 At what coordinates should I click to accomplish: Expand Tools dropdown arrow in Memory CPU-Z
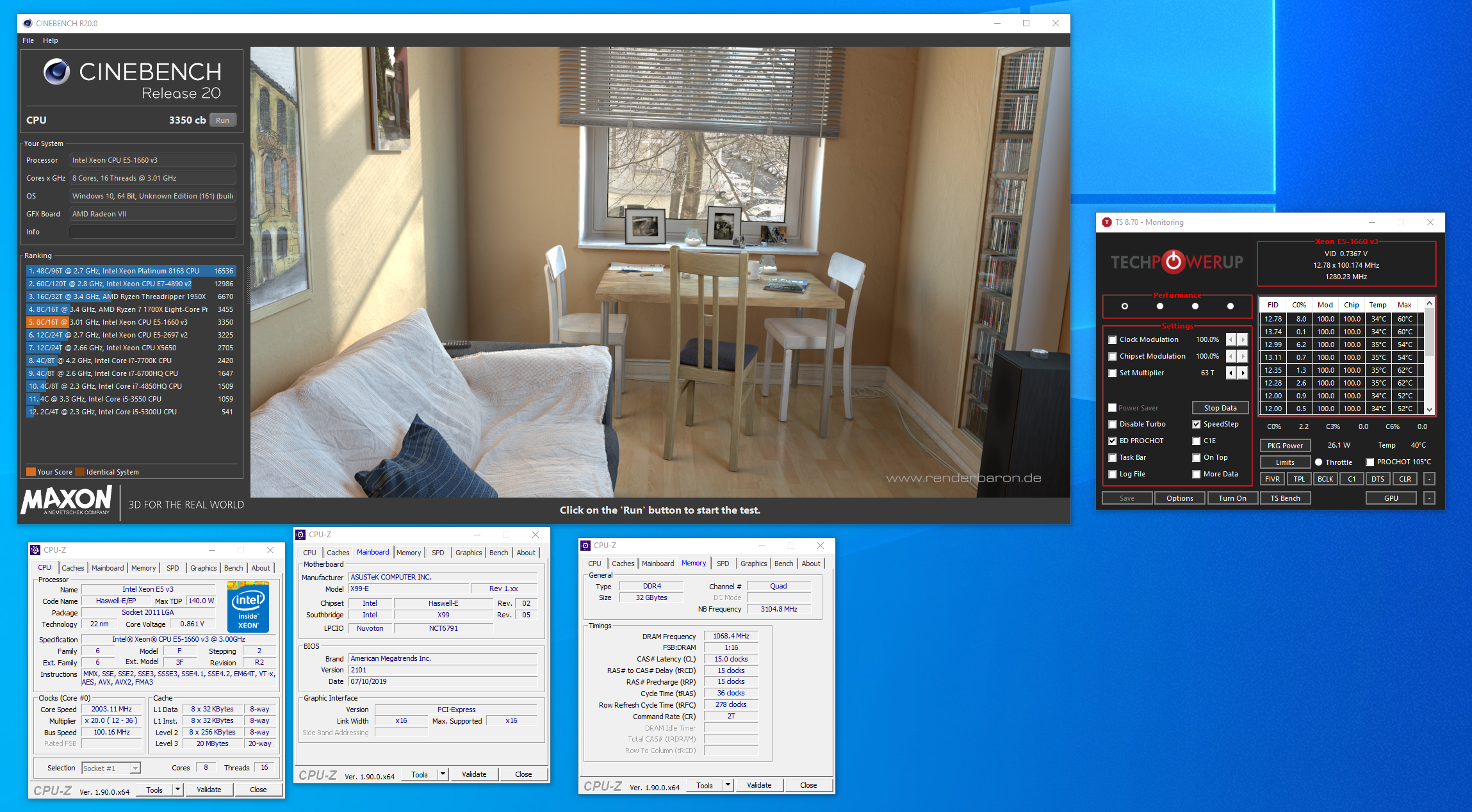click(x=728, y=785)
